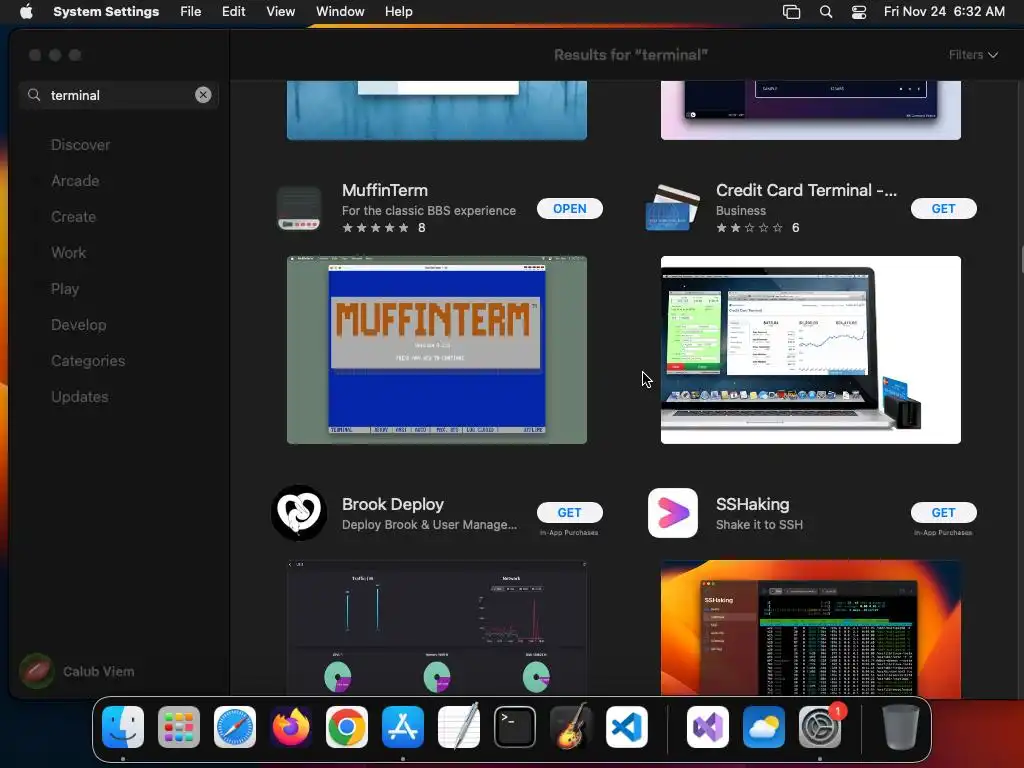
Task: Select Create in sidebar
Action: 73,217
